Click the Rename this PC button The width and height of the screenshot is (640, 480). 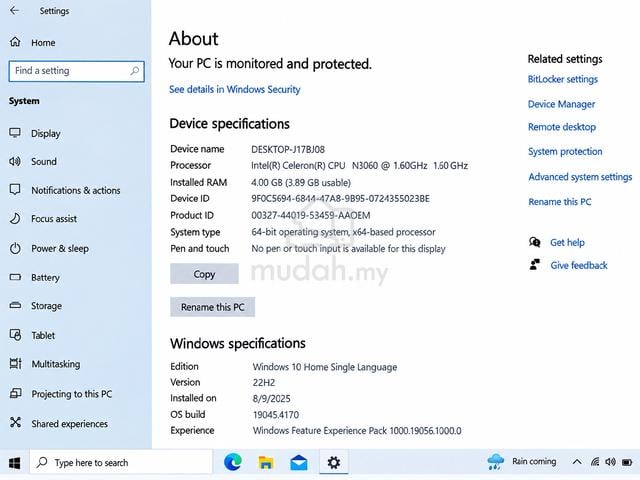pos(212,307)
